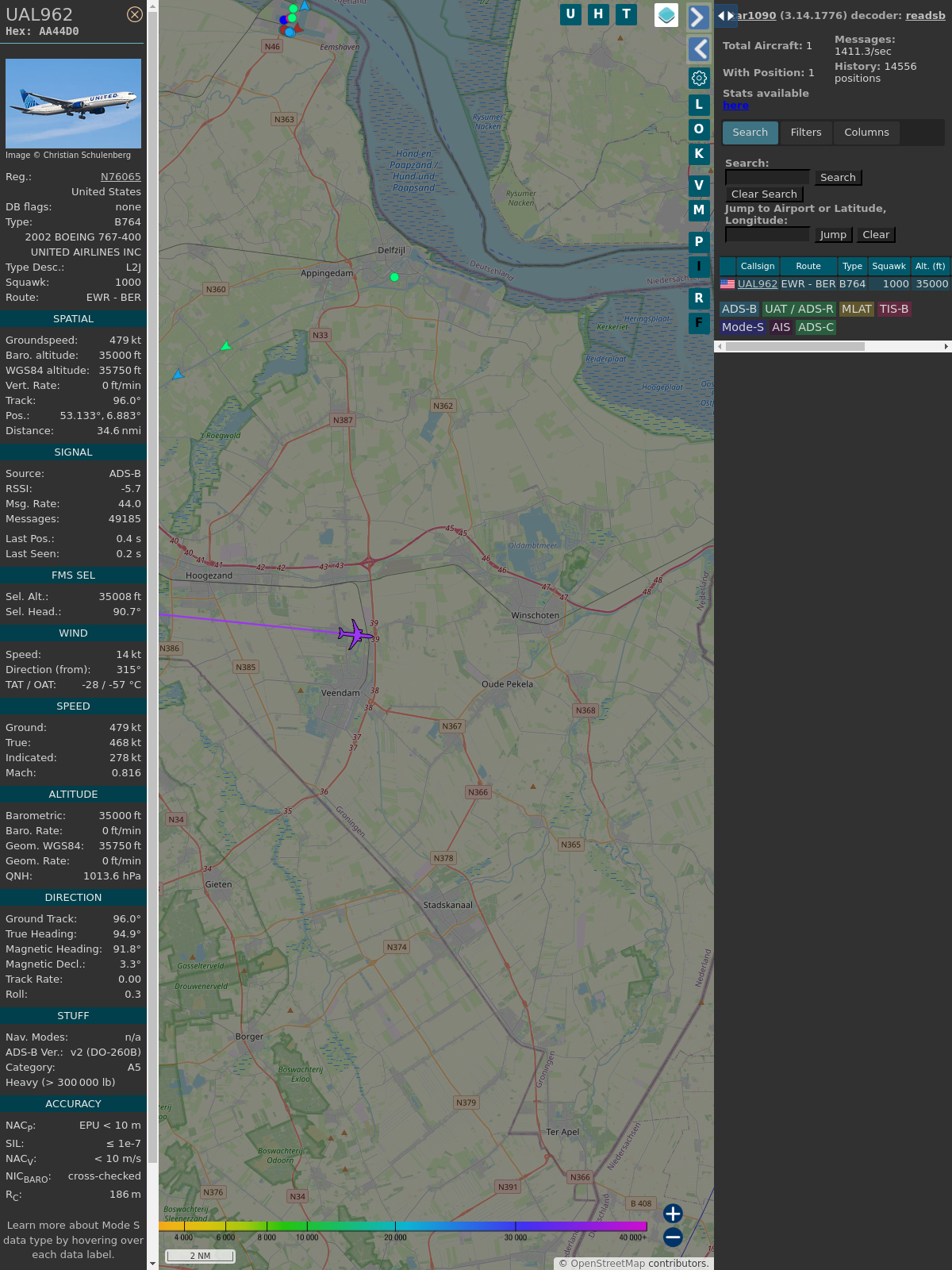This screenshot has height=1270, width=952.
Task: Click the scroll right arrow of table scrollbar
Action: click(x=946, y=346)
